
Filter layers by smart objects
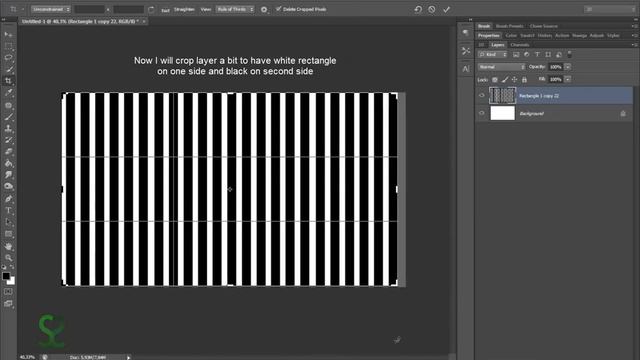pos(559,55)
